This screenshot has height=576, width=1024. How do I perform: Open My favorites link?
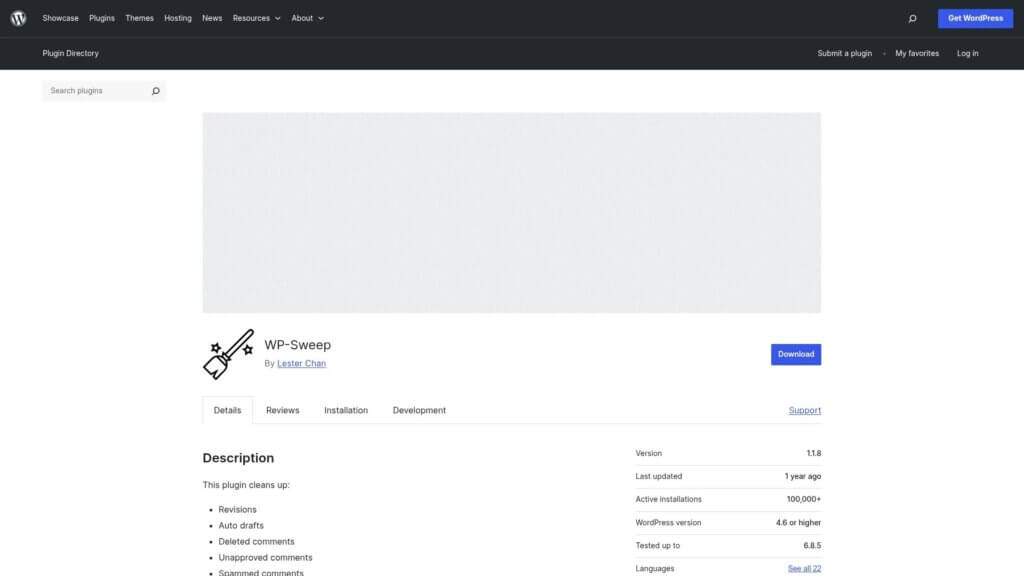pyautogui.click(x=917, y=54)
